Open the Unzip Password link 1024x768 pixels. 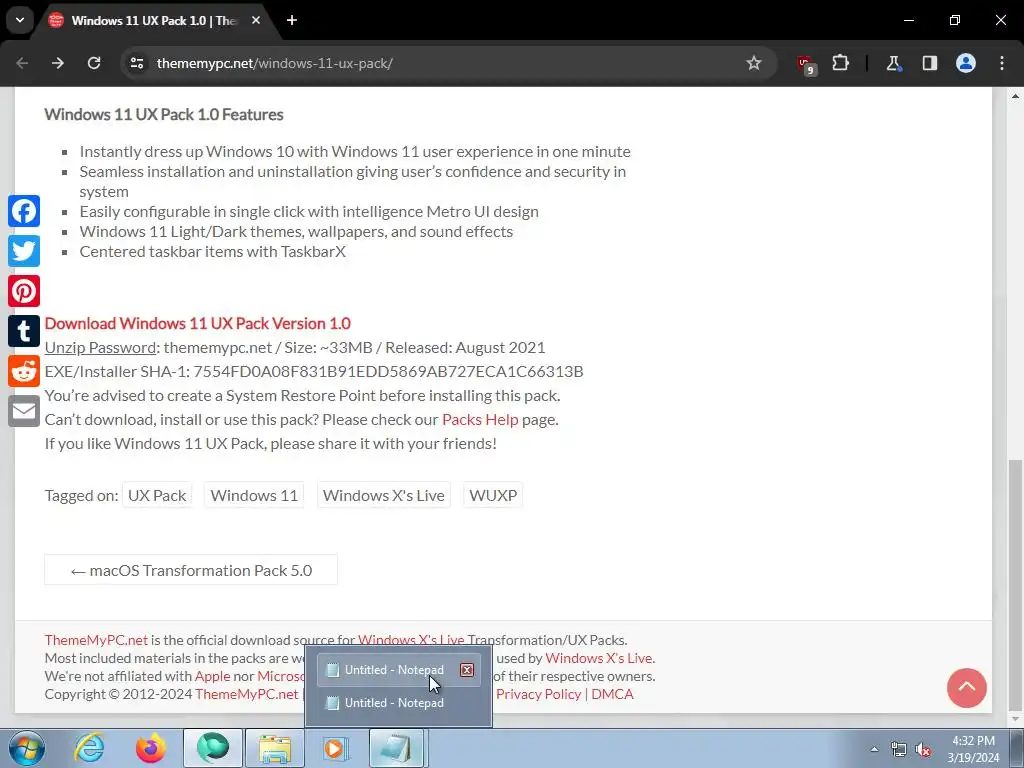click(x=100, y=347)
